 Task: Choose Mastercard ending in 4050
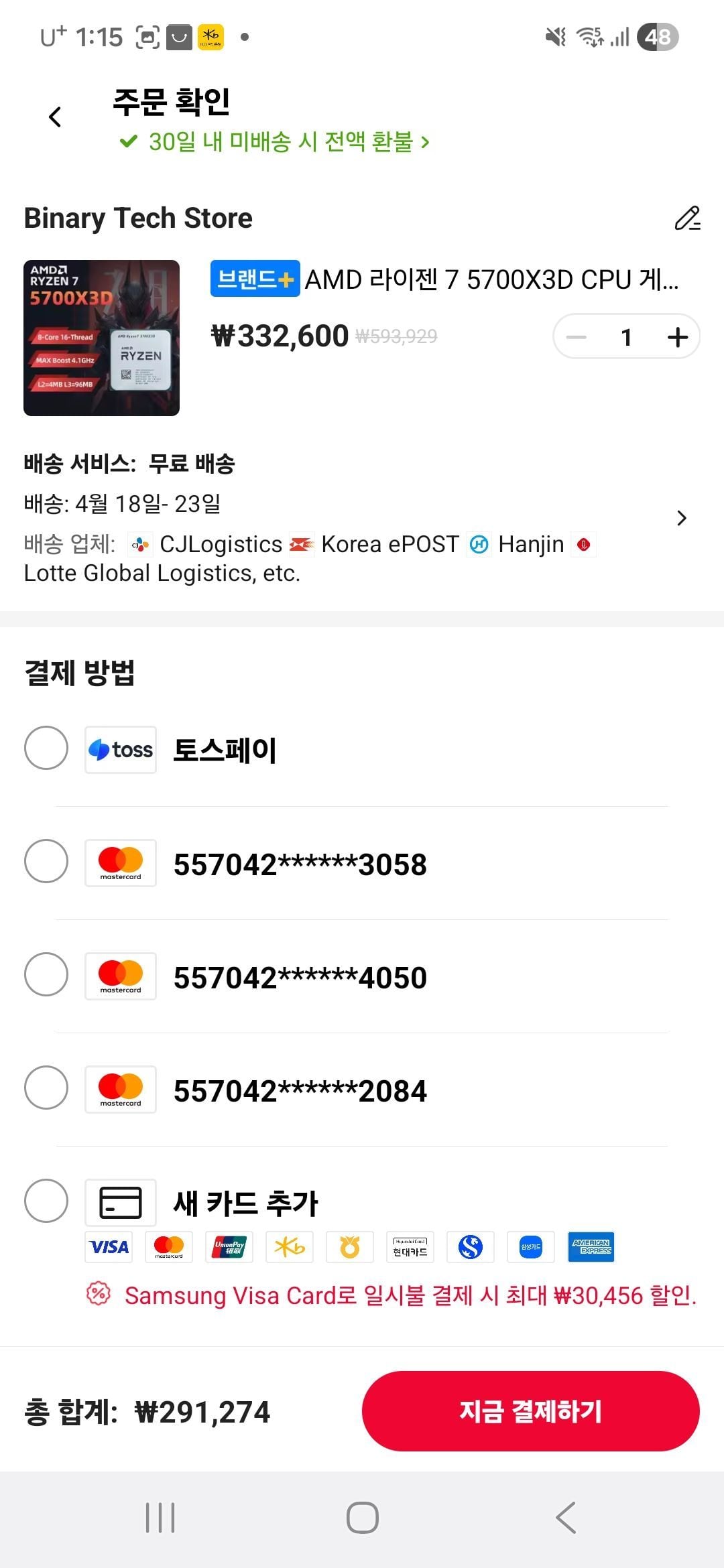[x=46, y=974]
